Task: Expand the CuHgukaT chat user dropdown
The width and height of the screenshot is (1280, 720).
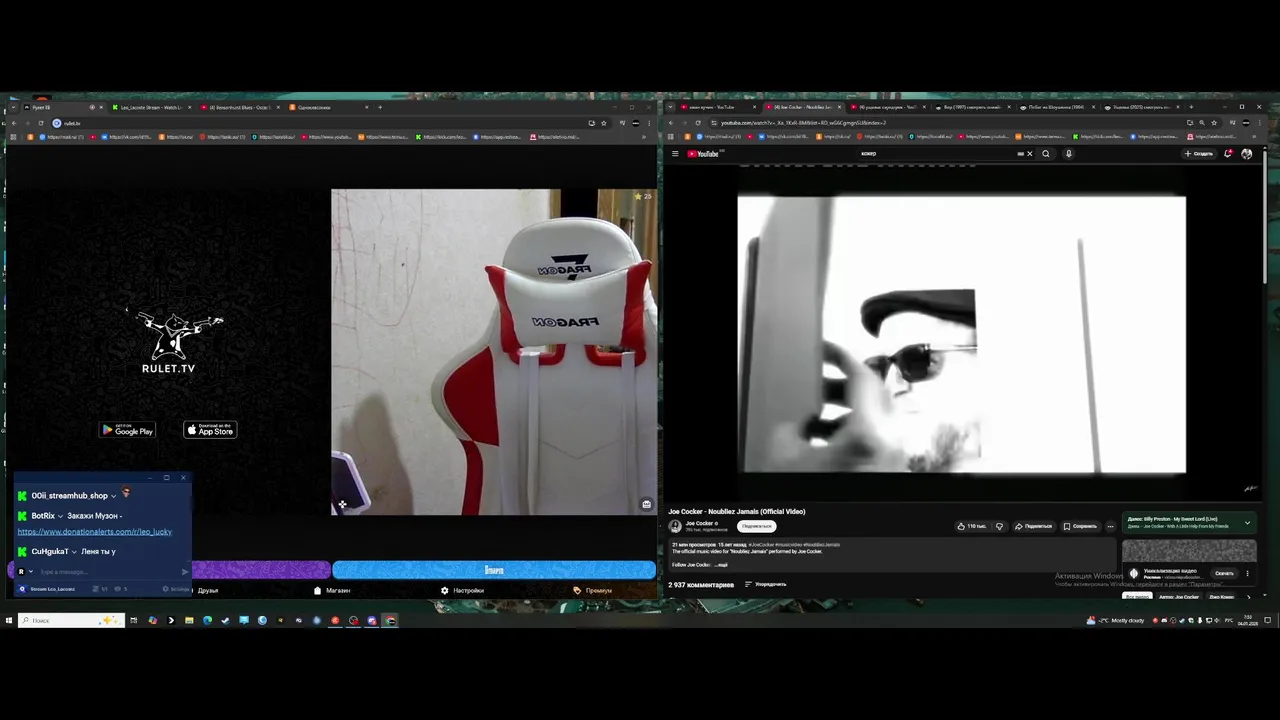Action: click(74, 552)
